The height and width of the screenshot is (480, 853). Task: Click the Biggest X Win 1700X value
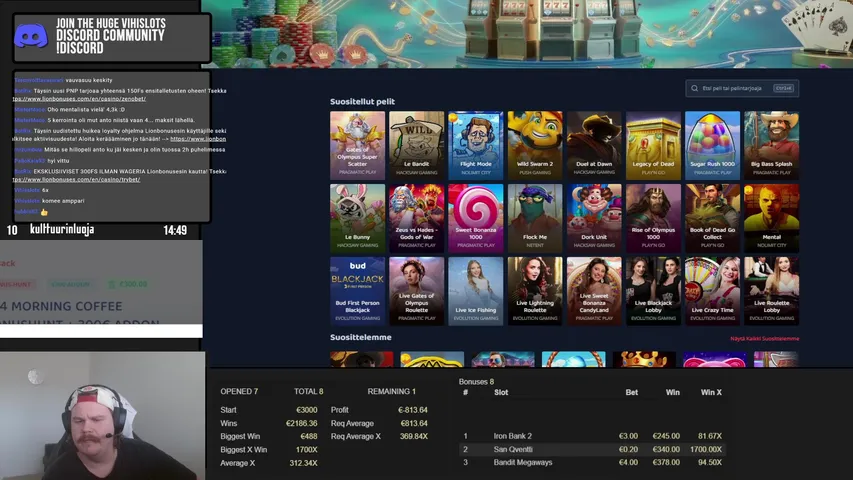tap(306, 450)
